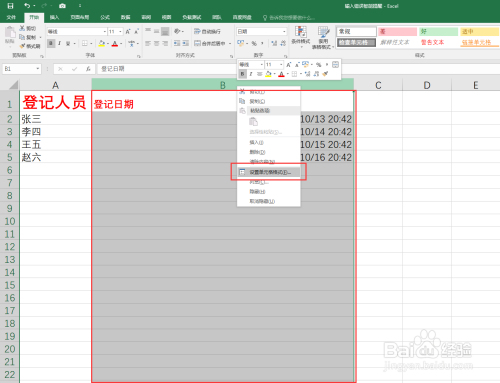
Task: Toggle ribbon Middle Align button
Action: point(156,31)
